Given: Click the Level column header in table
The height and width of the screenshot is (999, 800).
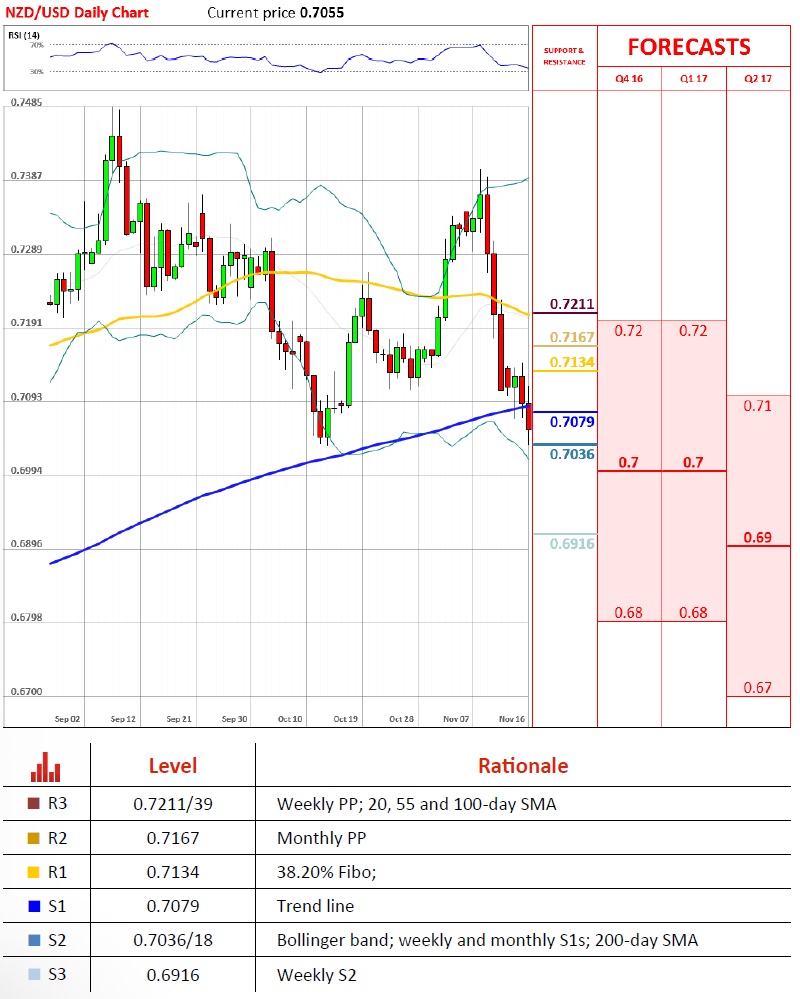Looking at the screenshot, I should click(172, 766).
